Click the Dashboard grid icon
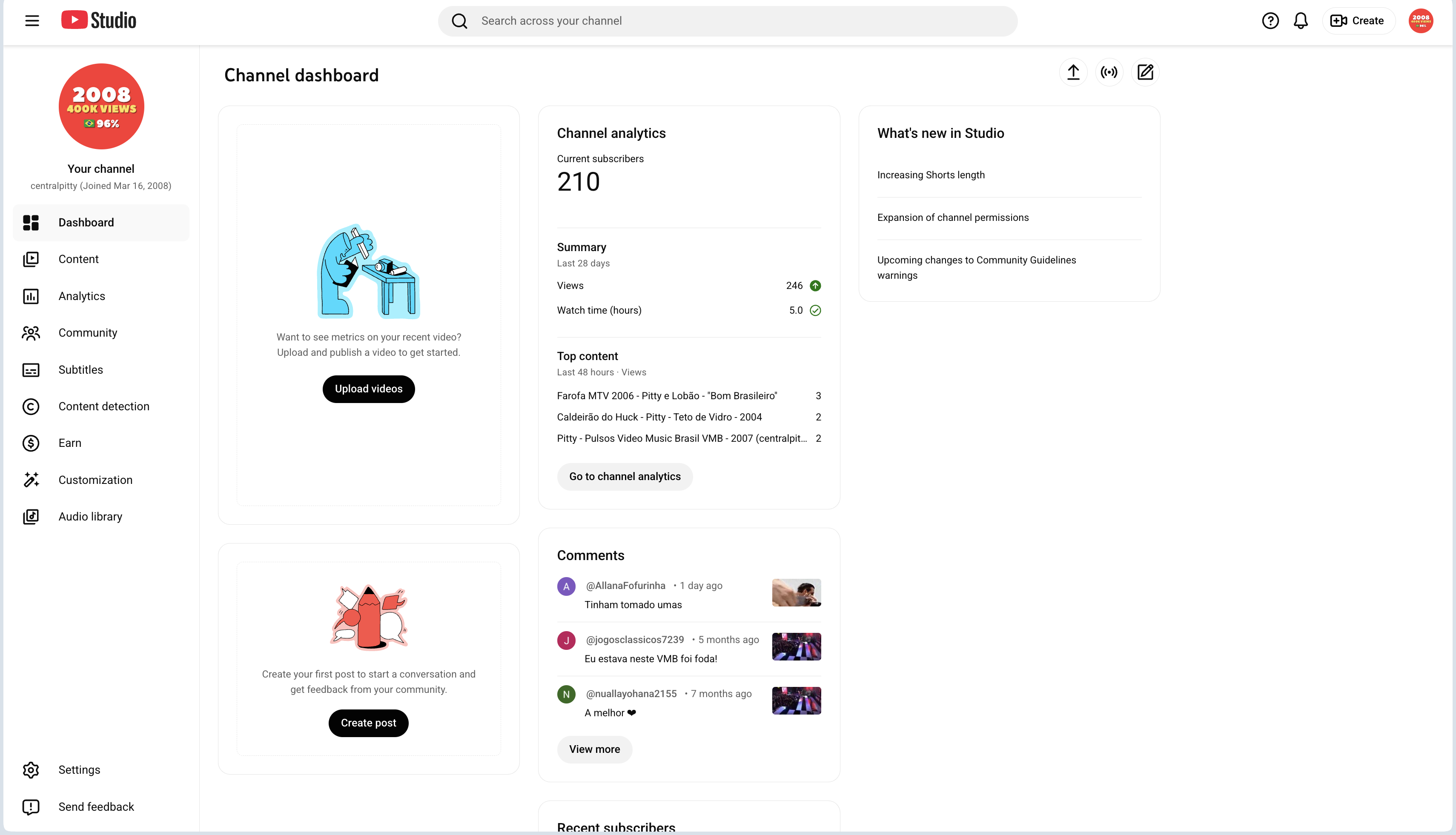Screen dimensions: 1456x835 [x=31, y=223]
